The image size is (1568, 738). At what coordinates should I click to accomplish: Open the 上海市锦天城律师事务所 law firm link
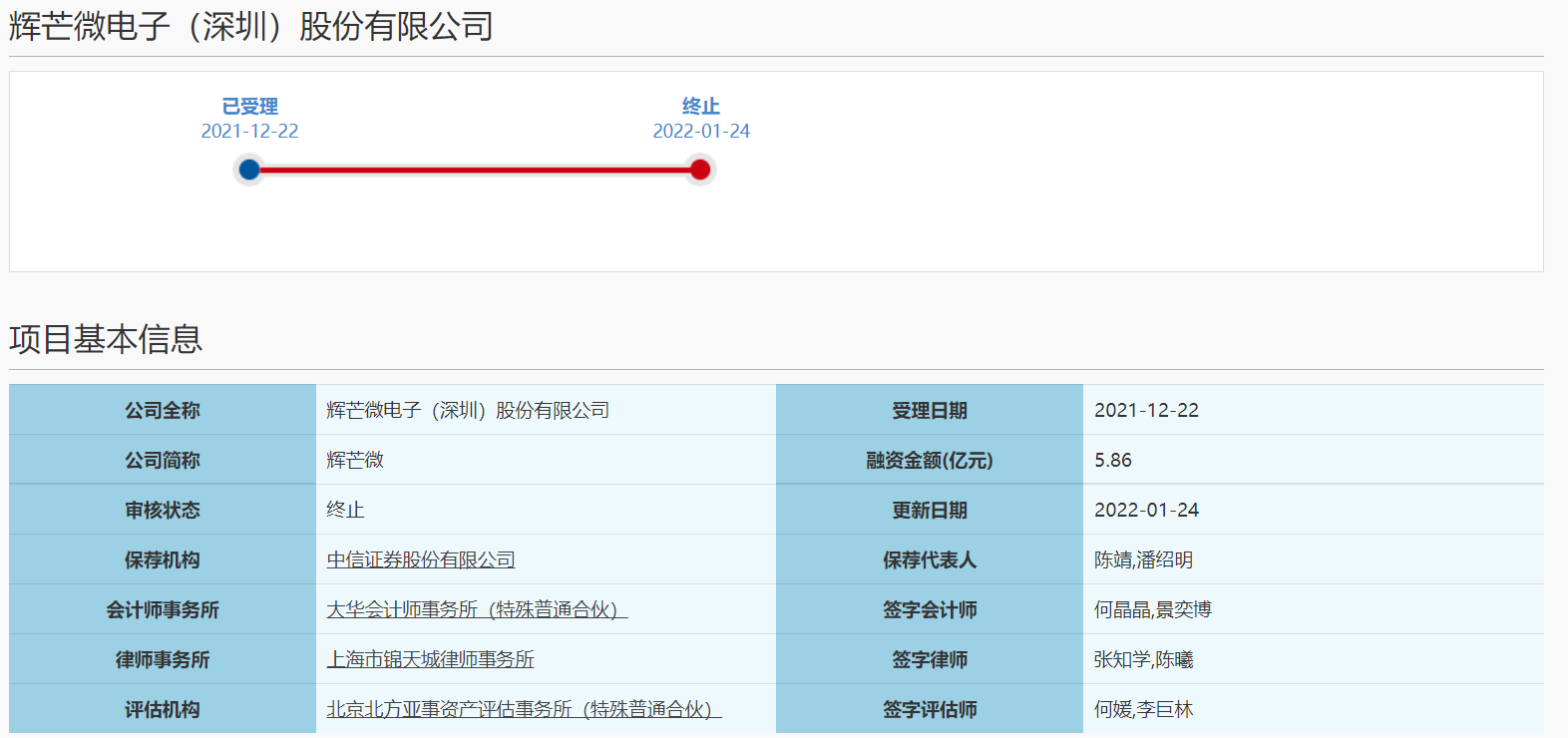430,659
